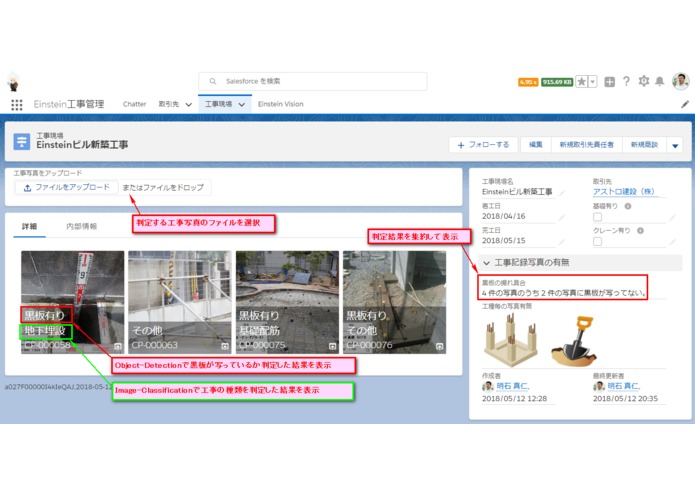Click the avatar beside 作成者 name
This screenshot has height=494, width=695.
click(x=488, y=386)
